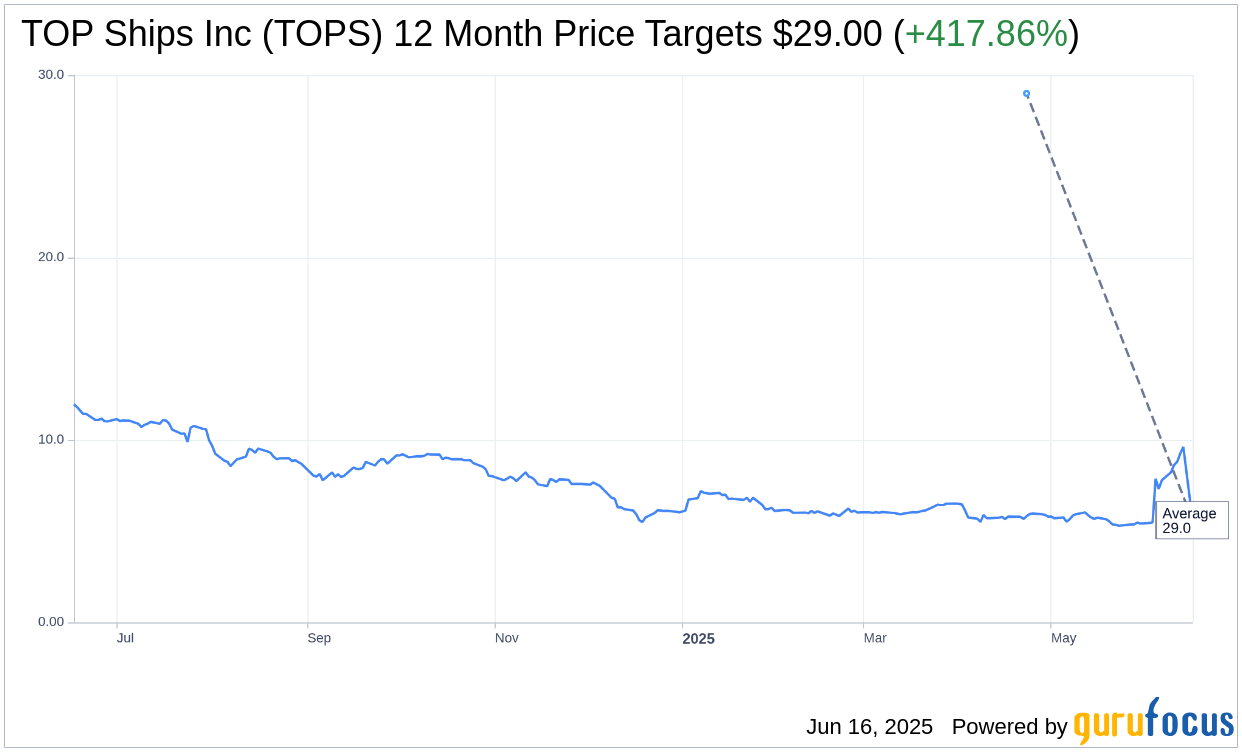This screenshot has height=752, width=1242.
Task: Click the 10.0 y-axis label
Action: pyautogui.click(x=51, y=440)
